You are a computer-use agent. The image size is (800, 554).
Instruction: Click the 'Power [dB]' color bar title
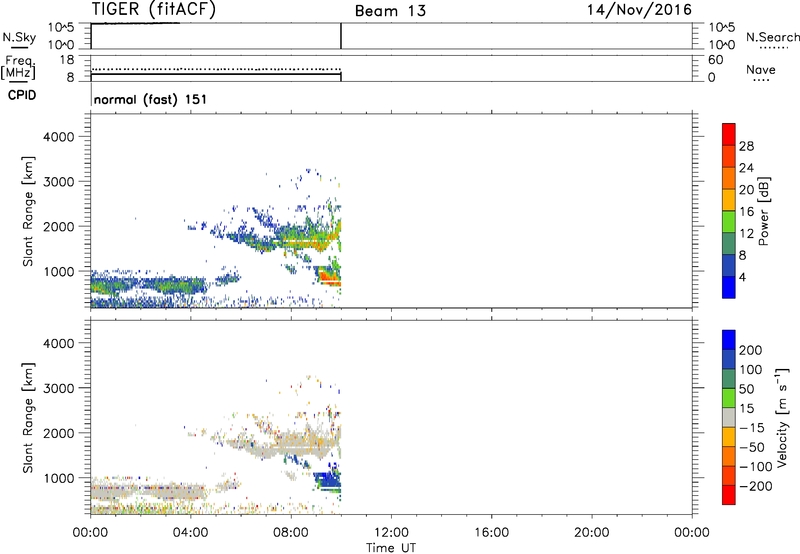click(763, 211)
